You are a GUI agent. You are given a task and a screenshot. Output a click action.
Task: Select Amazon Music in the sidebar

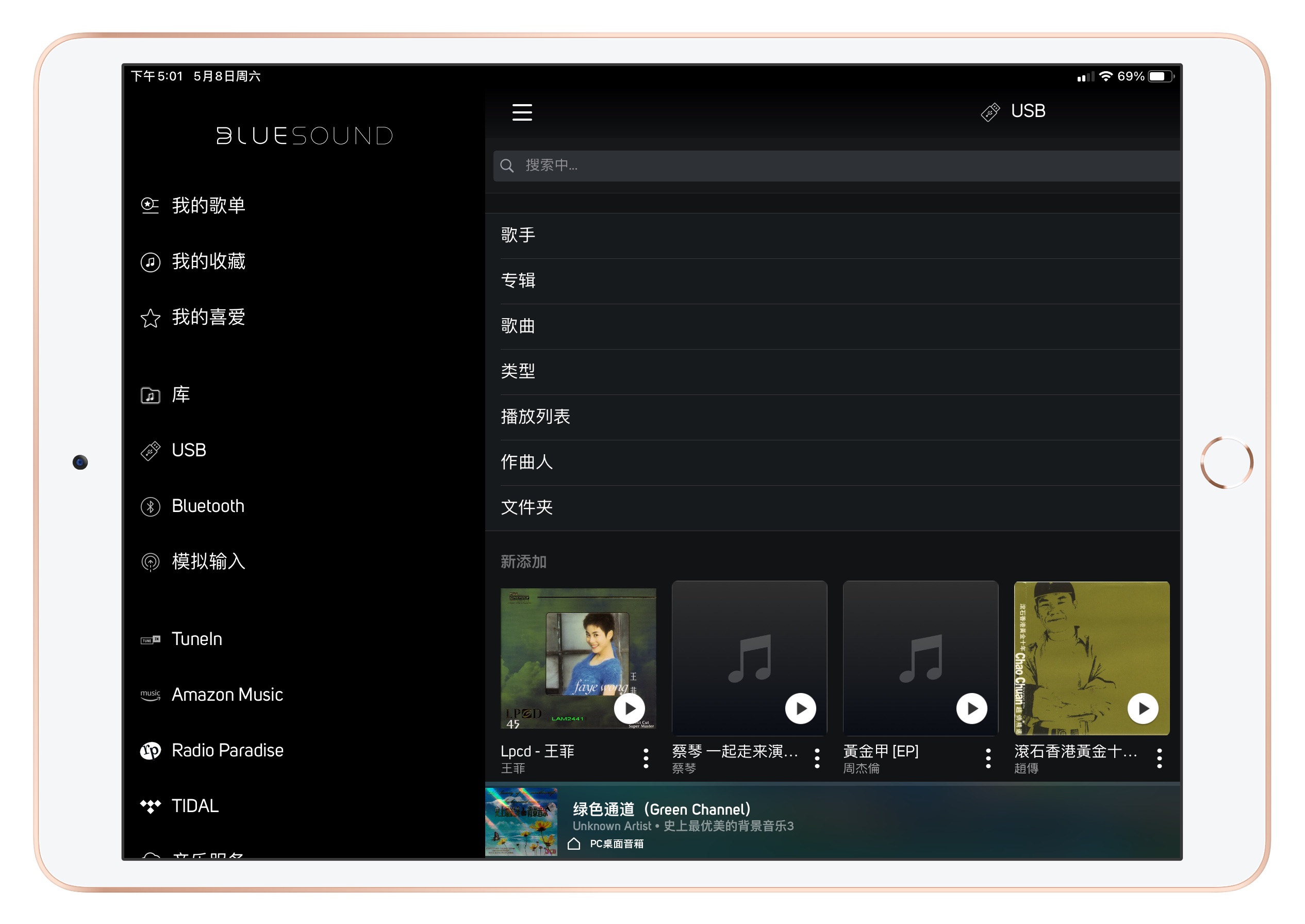227,694
